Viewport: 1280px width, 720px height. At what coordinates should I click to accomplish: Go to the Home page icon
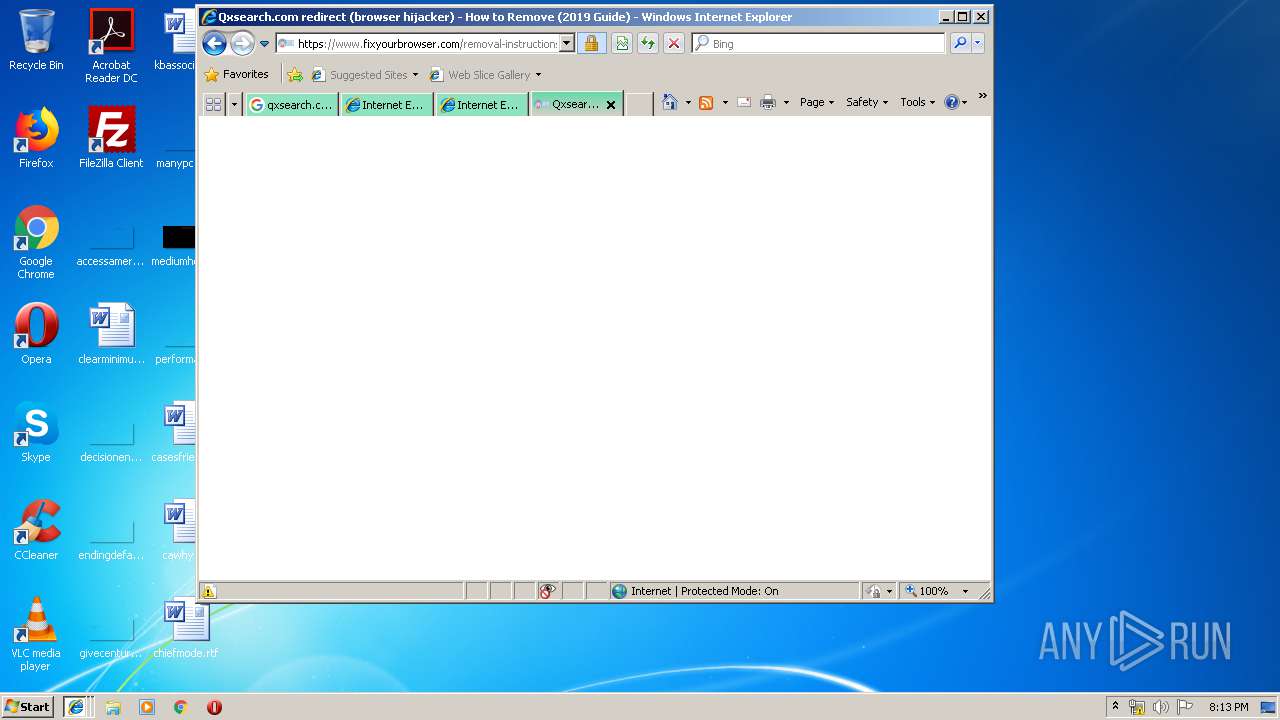[x=670, y=102]
